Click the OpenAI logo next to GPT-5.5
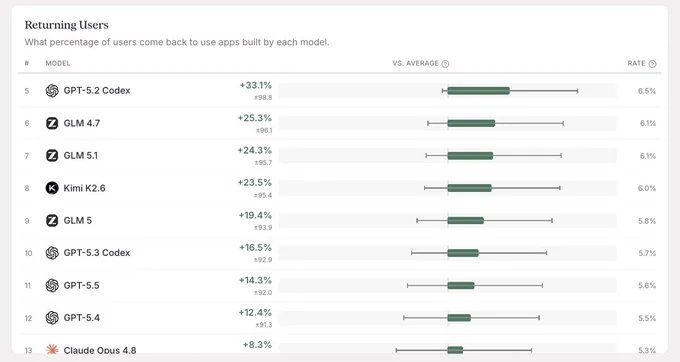680x362 pixels. point(52,285)
